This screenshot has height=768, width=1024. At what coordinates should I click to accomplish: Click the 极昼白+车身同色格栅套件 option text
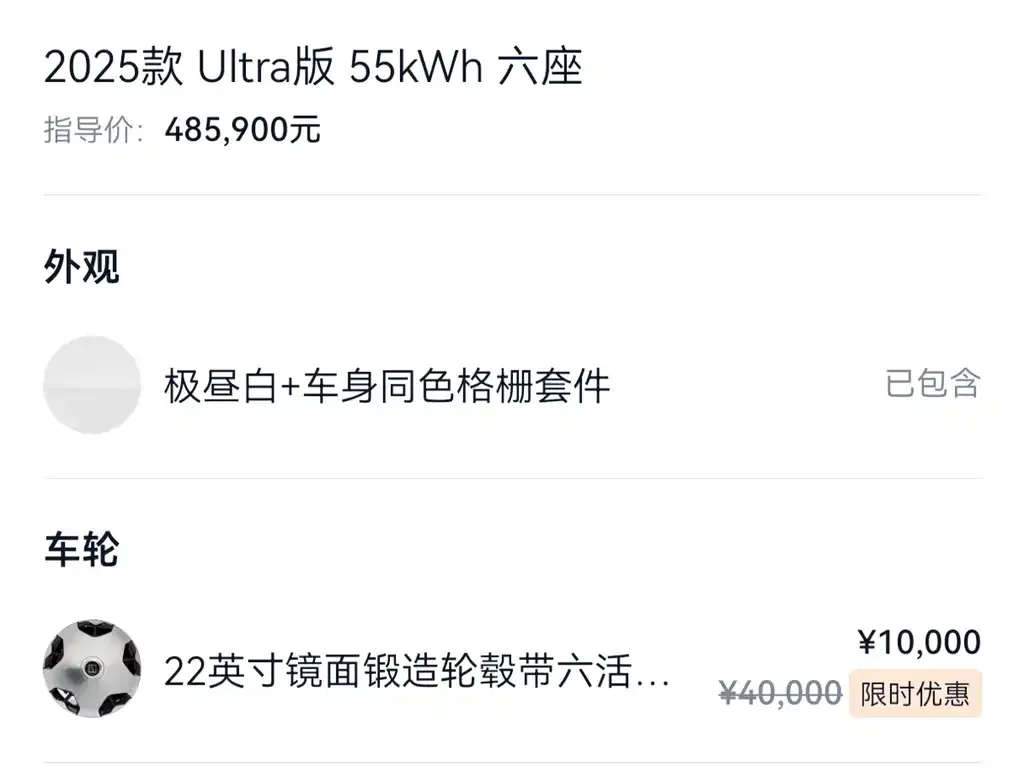[x=387, y=386]
